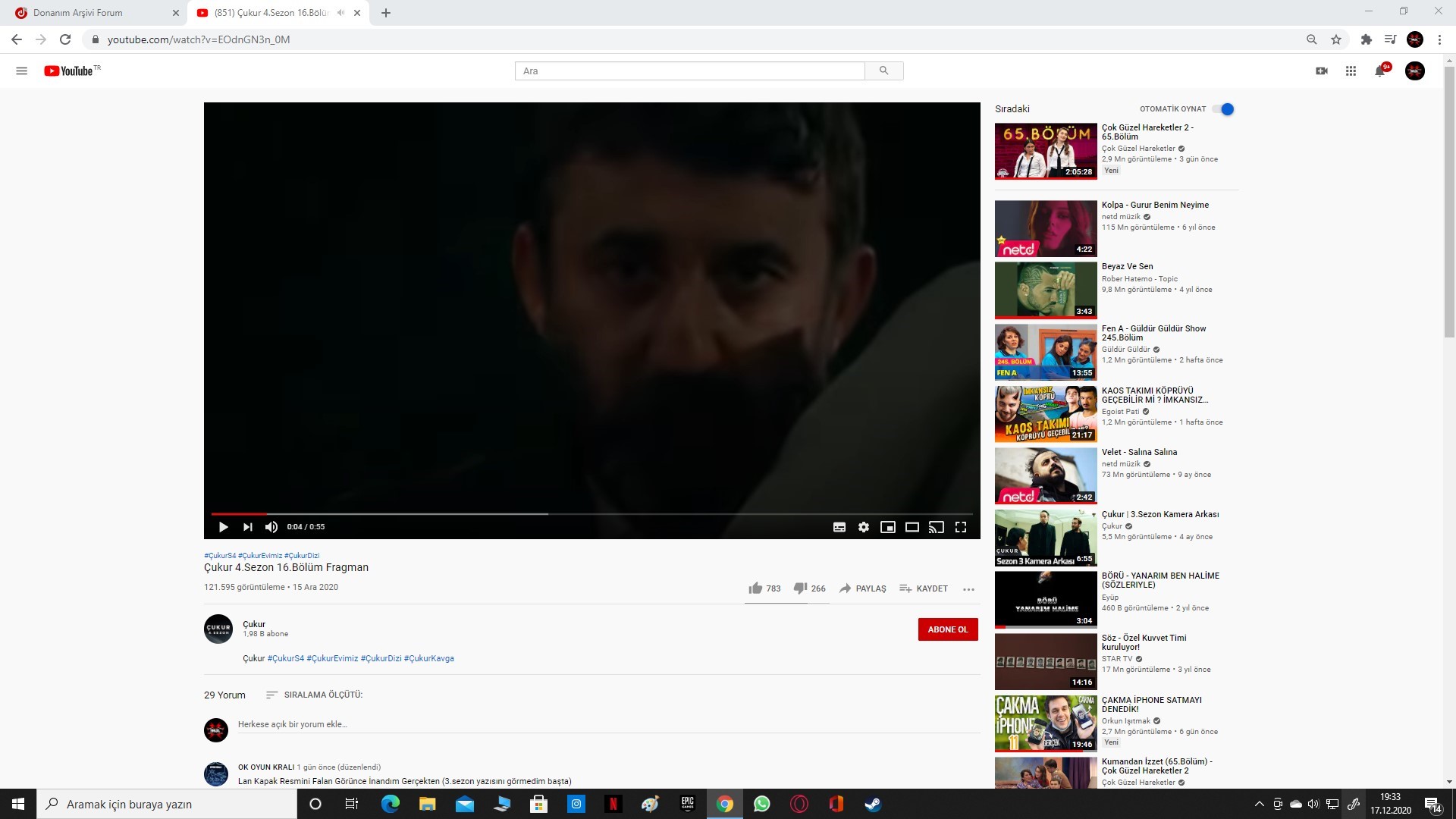
Task: Enable theater mode on the player
Action: [x=912, y=527]
